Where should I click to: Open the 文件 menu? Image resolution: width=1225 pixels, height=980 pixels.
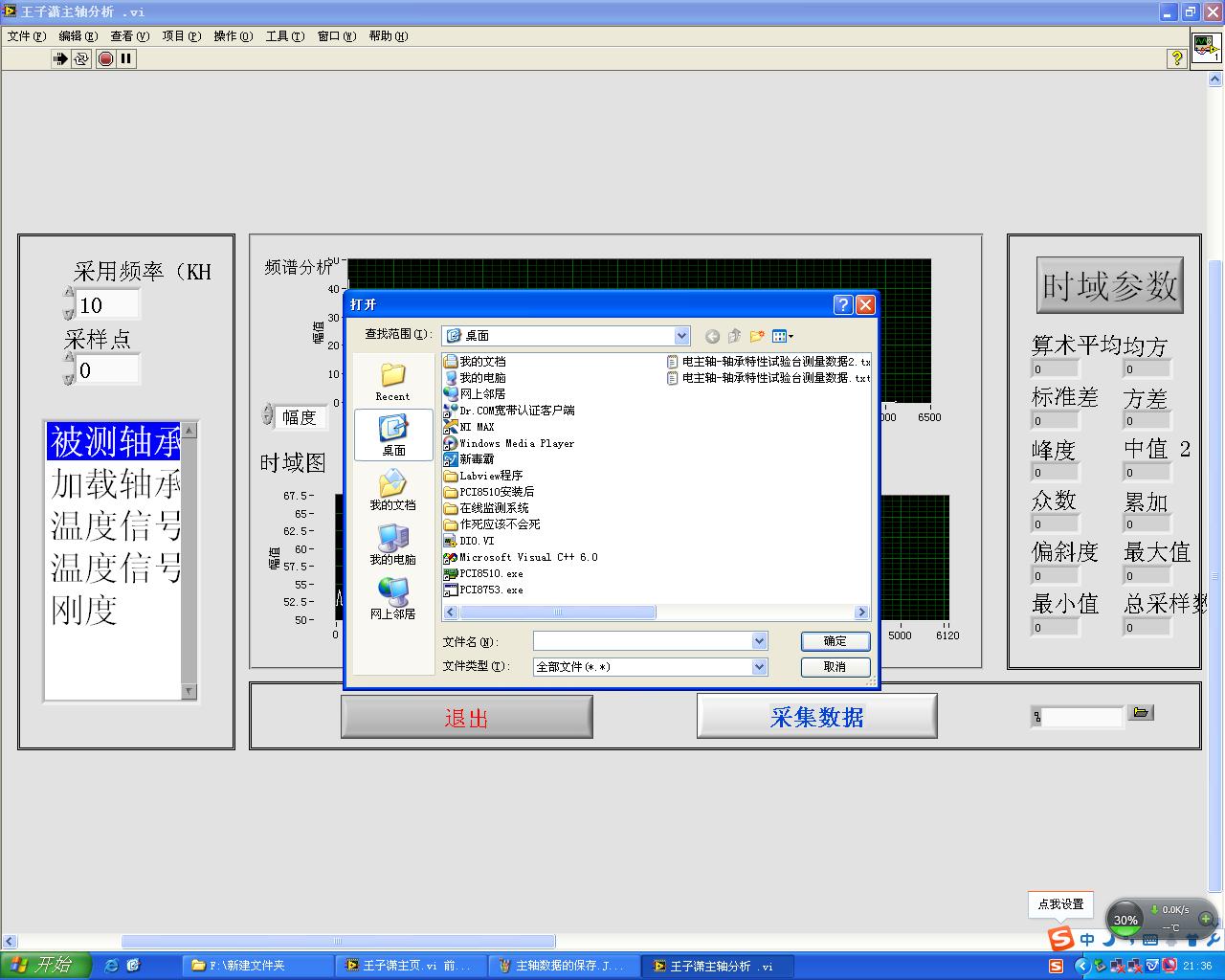[27, 36]
